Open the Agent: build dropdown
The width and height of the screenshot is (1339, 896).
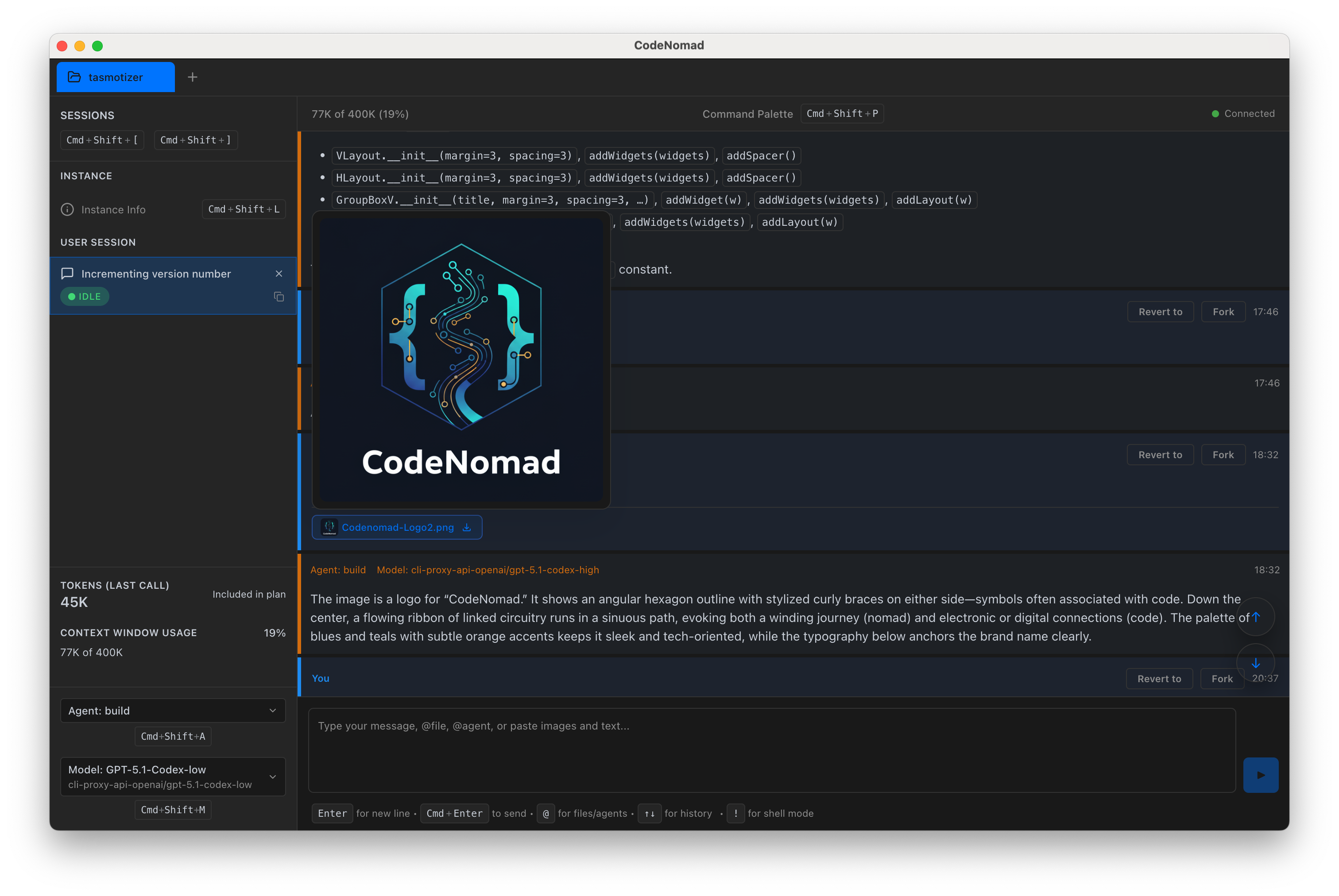click(x=173, y=710)
